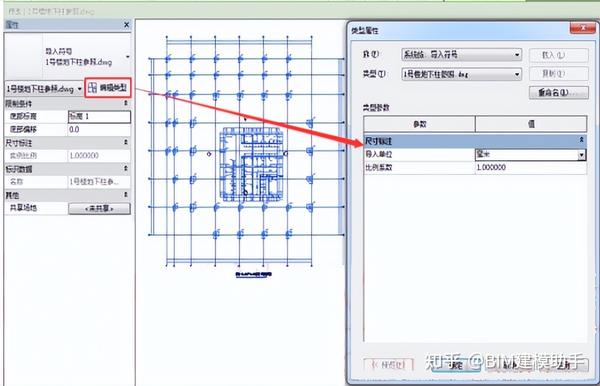Viewport: 600px width, 386px height.
Task: Click the Edit Type icon button (编辑类型)
Action: tap(108, 88)
